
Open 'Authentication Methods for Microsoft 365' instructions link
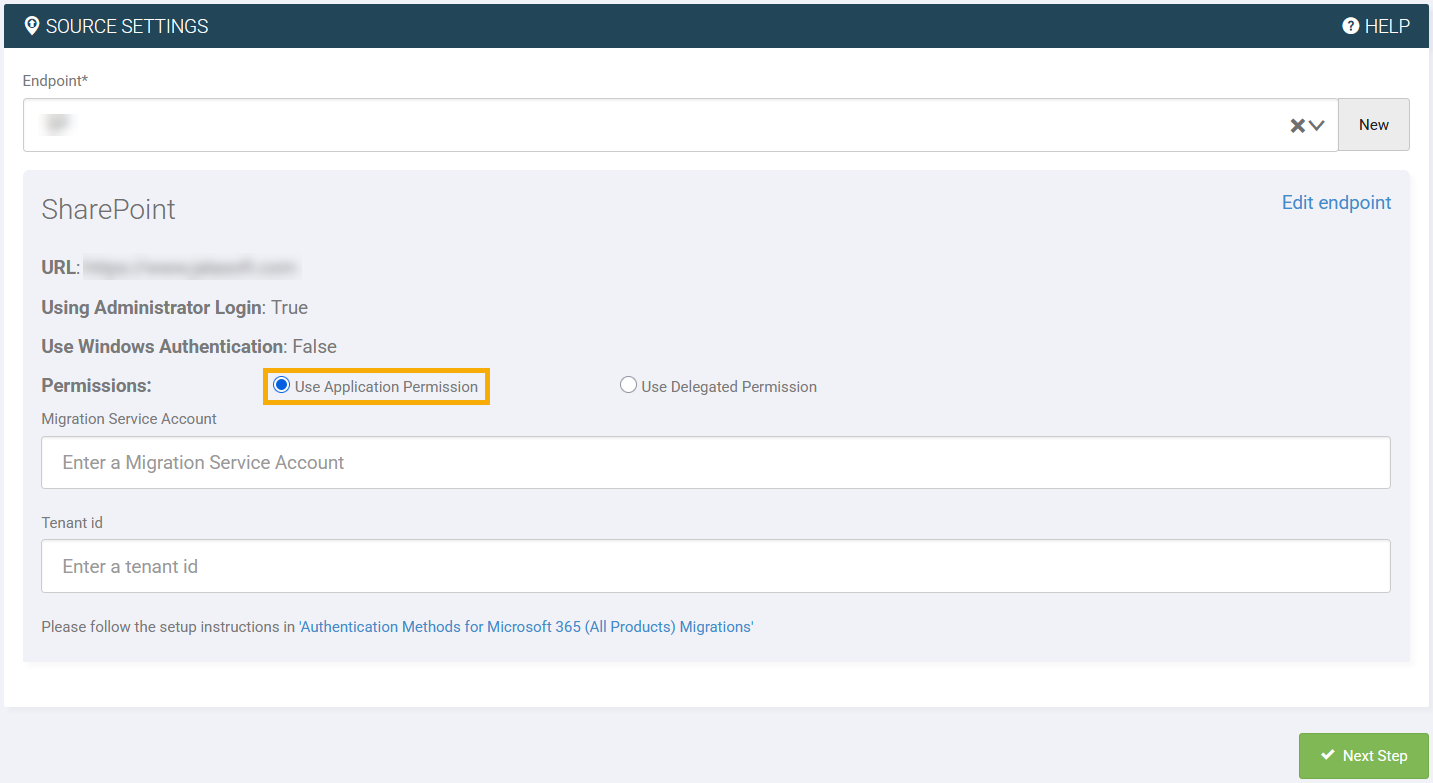pos(525,626)
